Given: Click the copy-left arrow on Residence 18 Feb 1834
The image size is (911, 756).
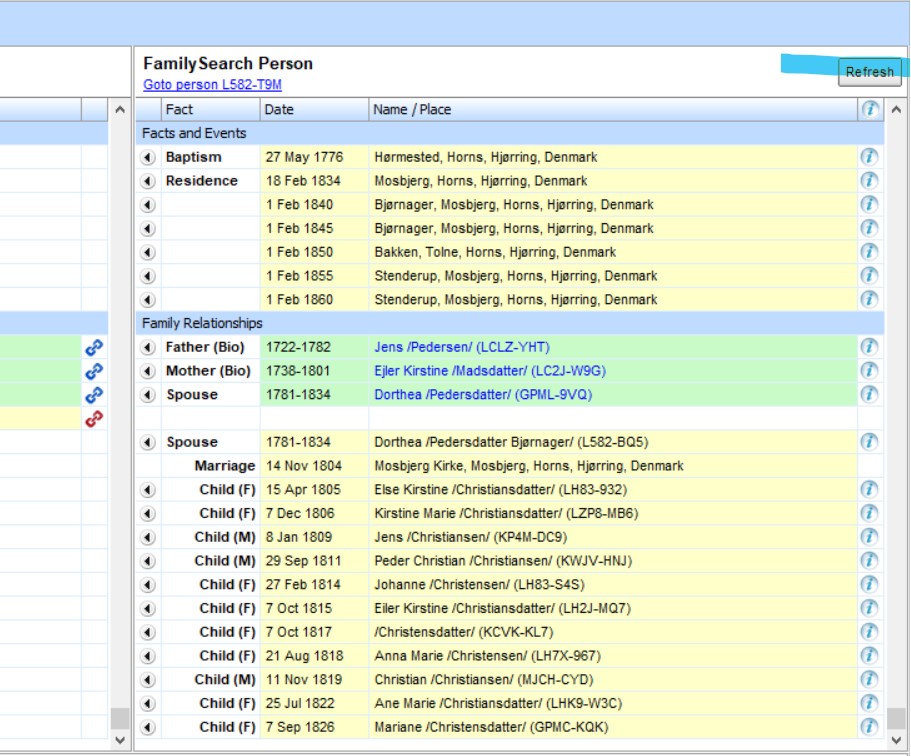Looking at the screenshot, I should click(148, 181).
